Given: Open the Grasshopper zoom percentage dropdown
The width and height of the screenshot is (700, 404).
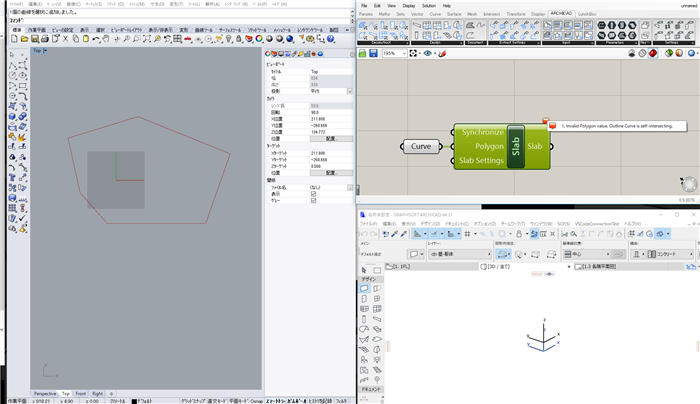Looking at the screenshot, I should tap(394, 54).
